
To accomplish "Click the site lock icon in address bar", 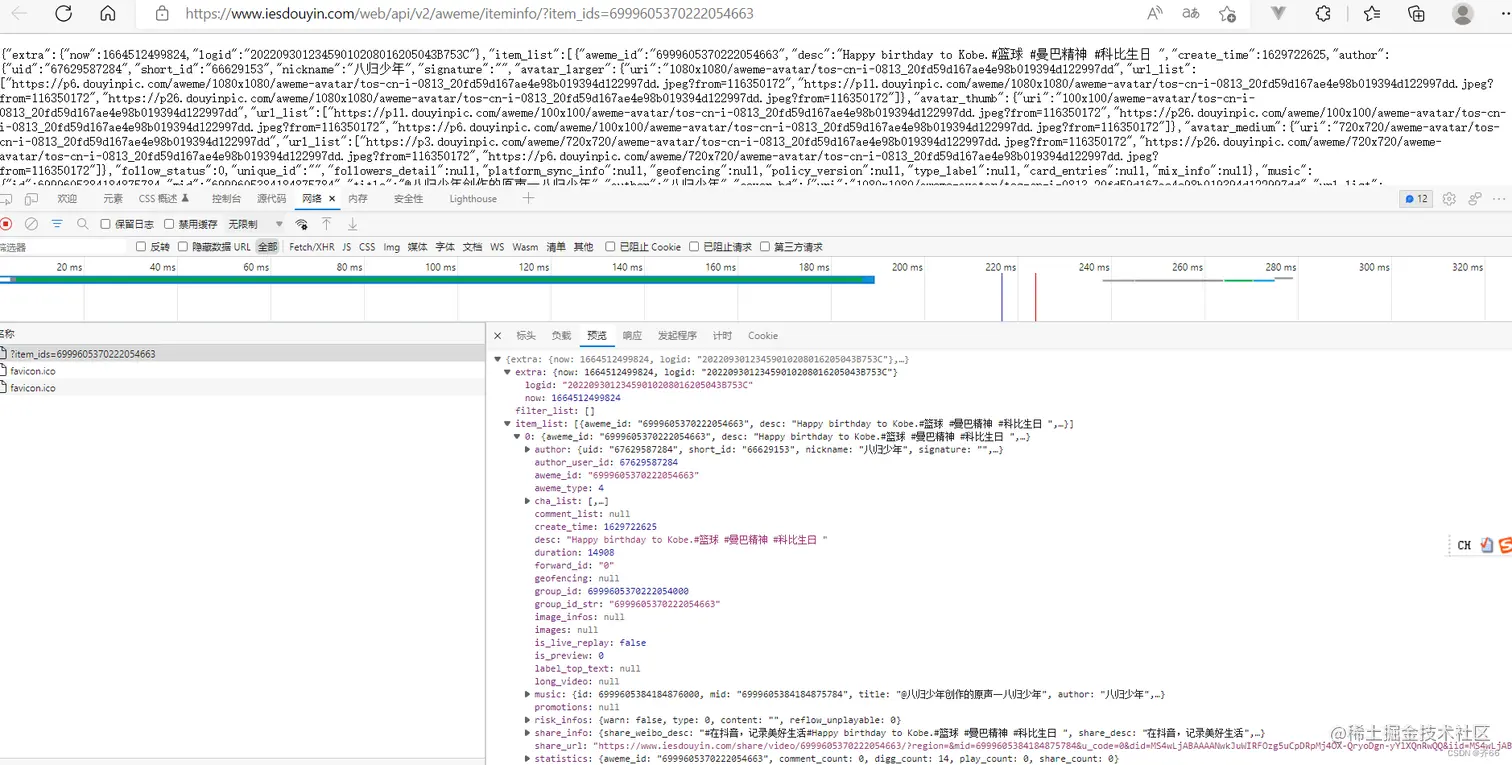I will (x=162, y=14).
